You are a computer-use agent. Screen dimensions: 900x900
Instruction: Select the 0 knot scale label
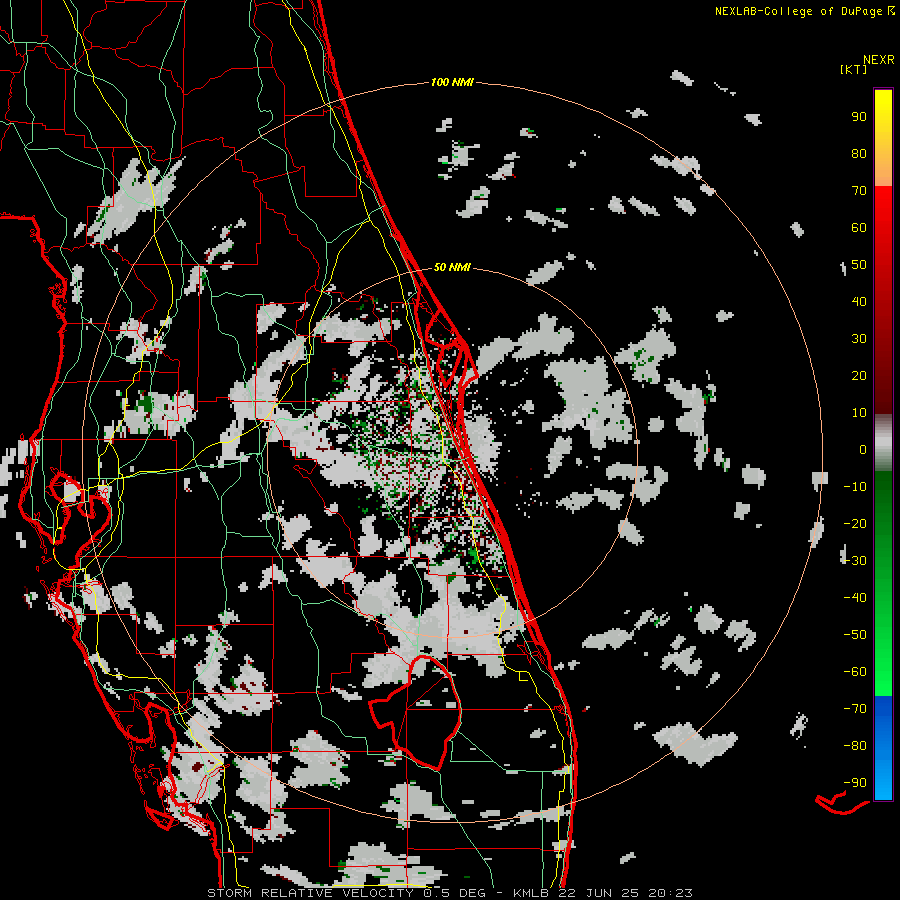point(863,449)
